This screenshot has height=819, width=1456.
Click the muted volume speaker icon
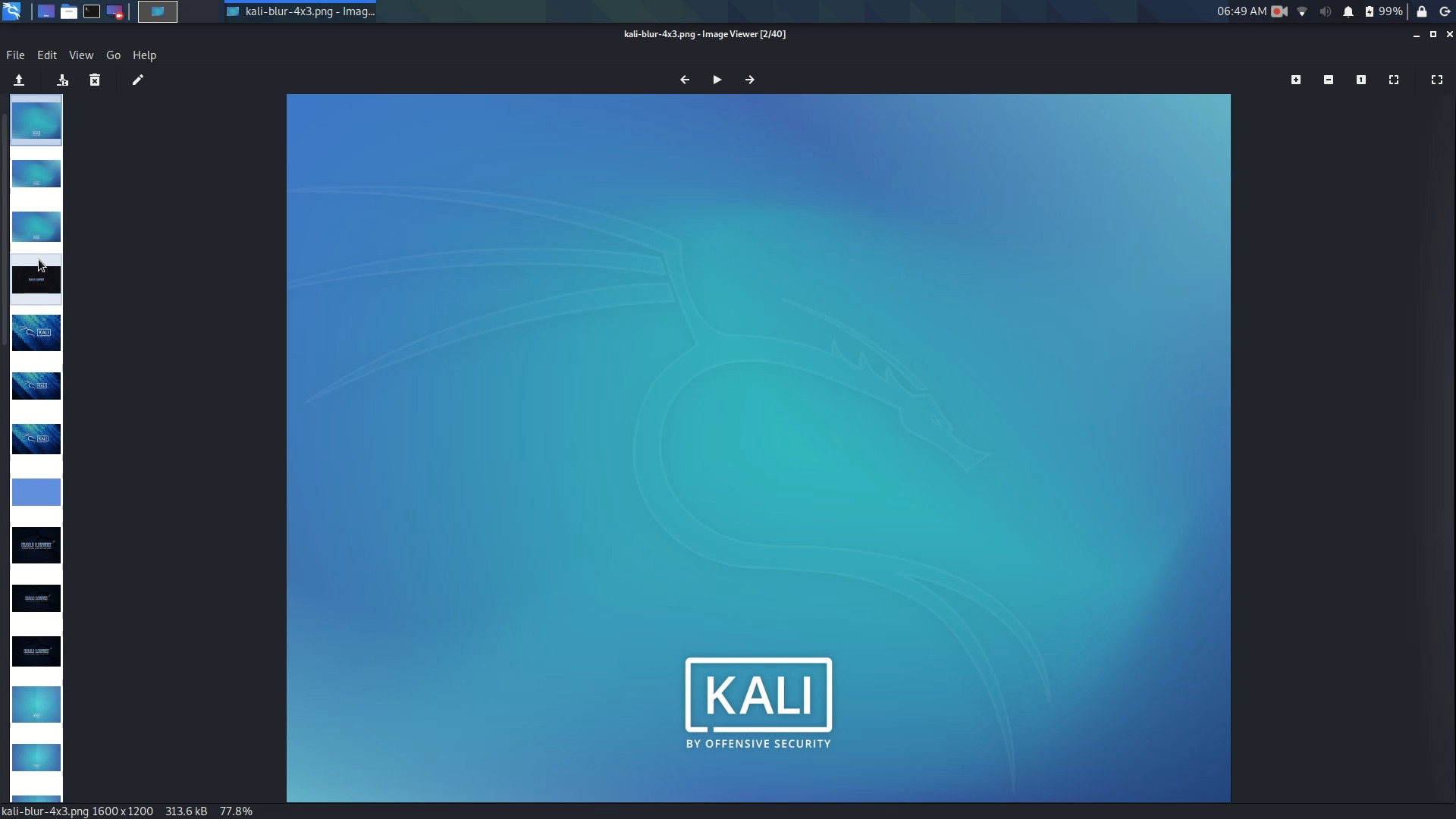point(1325,11)
